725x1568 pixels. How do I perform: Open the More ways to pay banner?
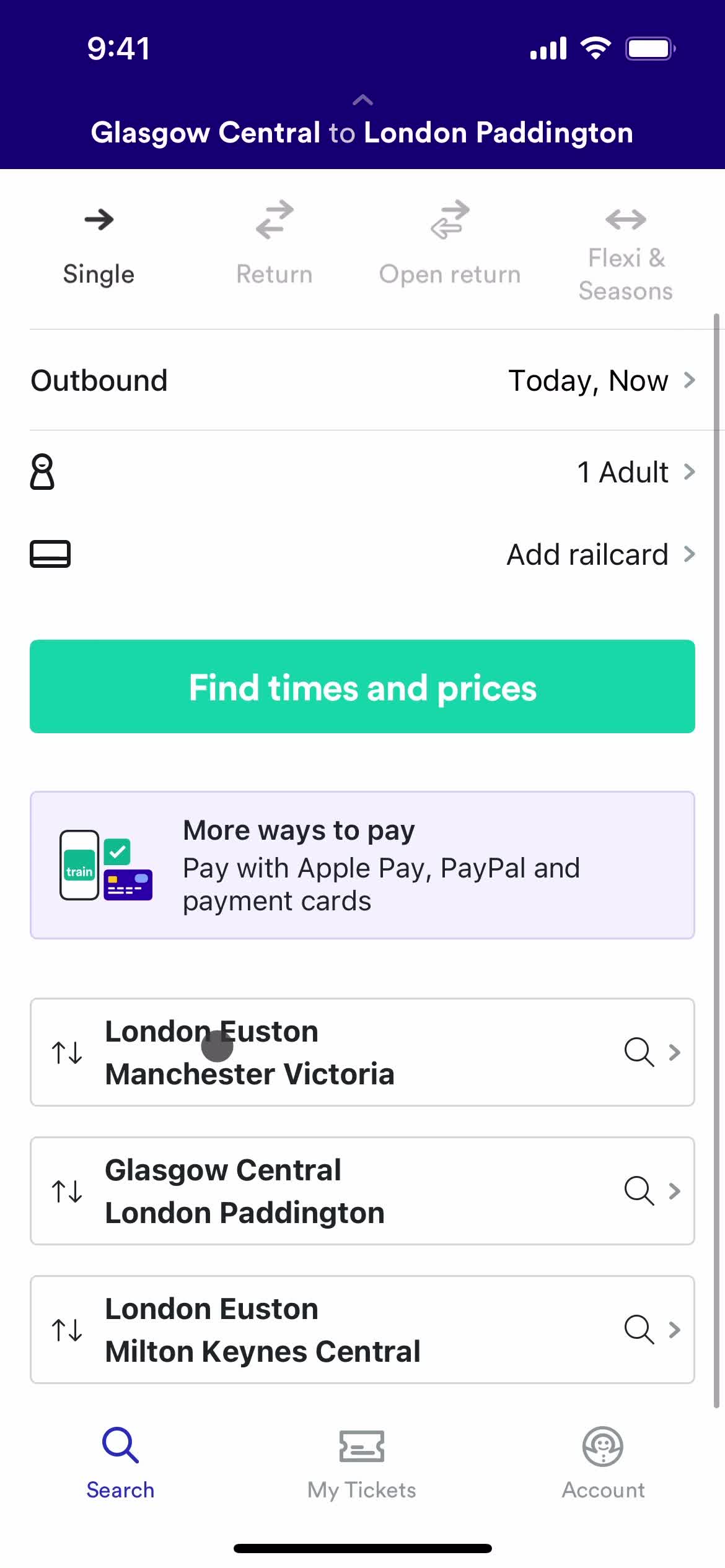point(362,865)
